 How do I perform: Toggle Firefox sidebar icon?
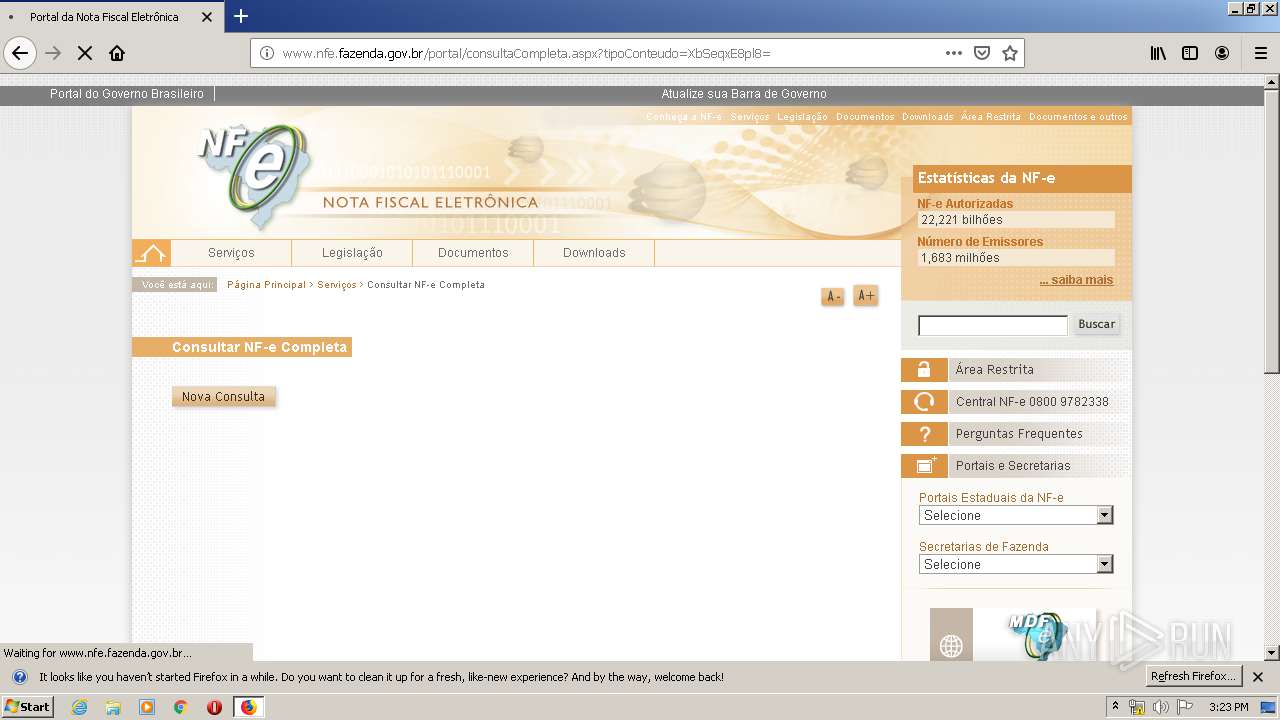(1190, 53)
